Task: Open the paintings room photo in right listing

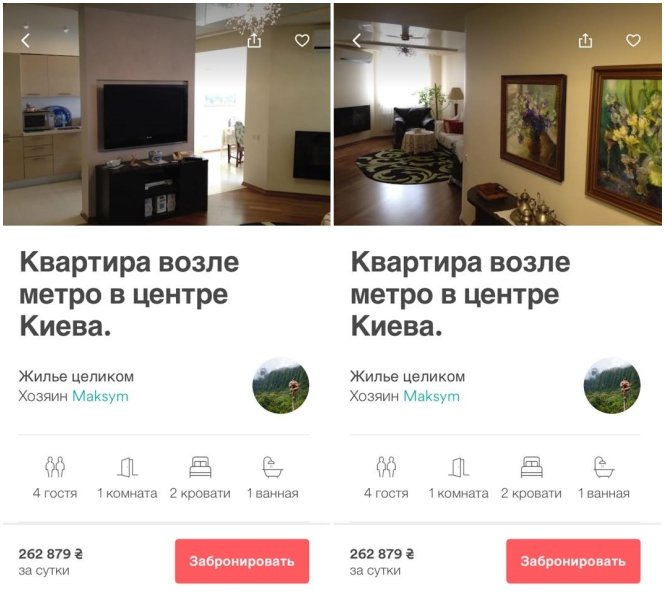Action: 498,114
